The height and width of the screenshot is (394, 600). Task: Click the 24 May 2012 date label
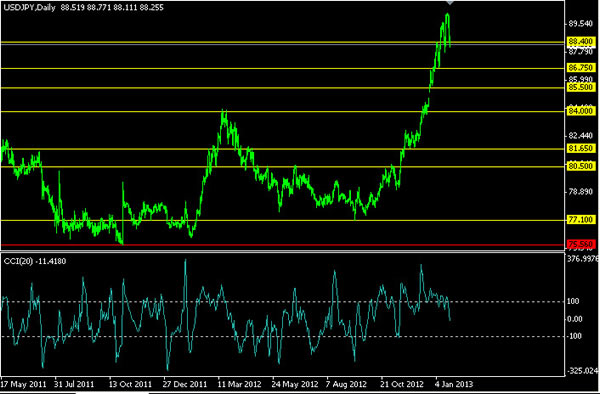pos(295,384)
